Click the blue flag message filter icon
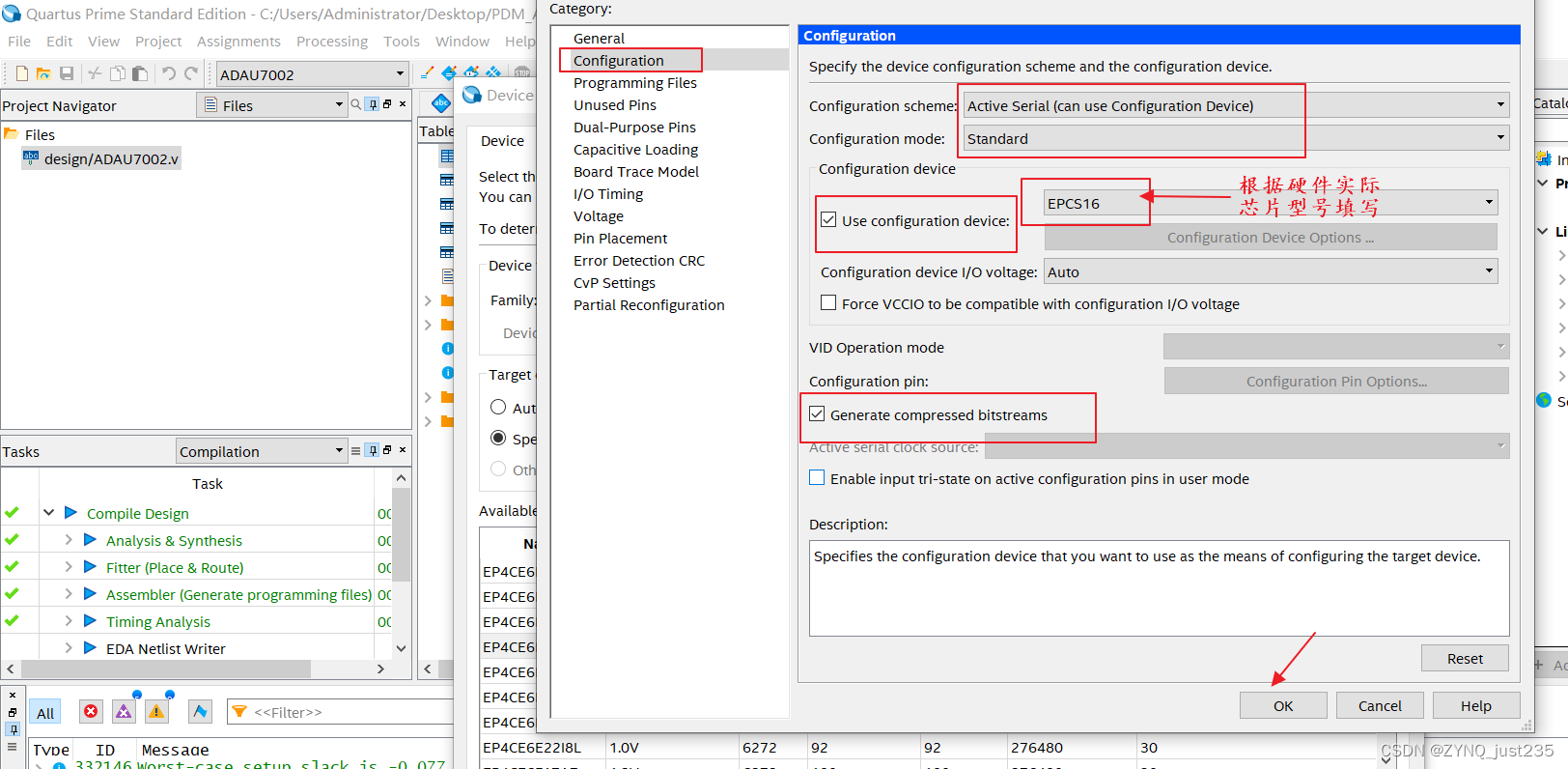 [200, 712]
